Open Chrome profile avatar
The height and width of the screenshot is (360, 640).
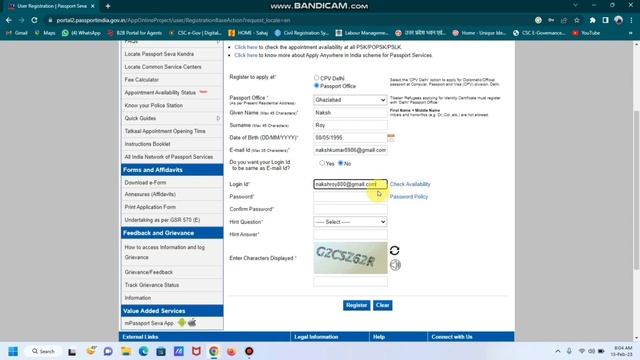tap(618, 20)
